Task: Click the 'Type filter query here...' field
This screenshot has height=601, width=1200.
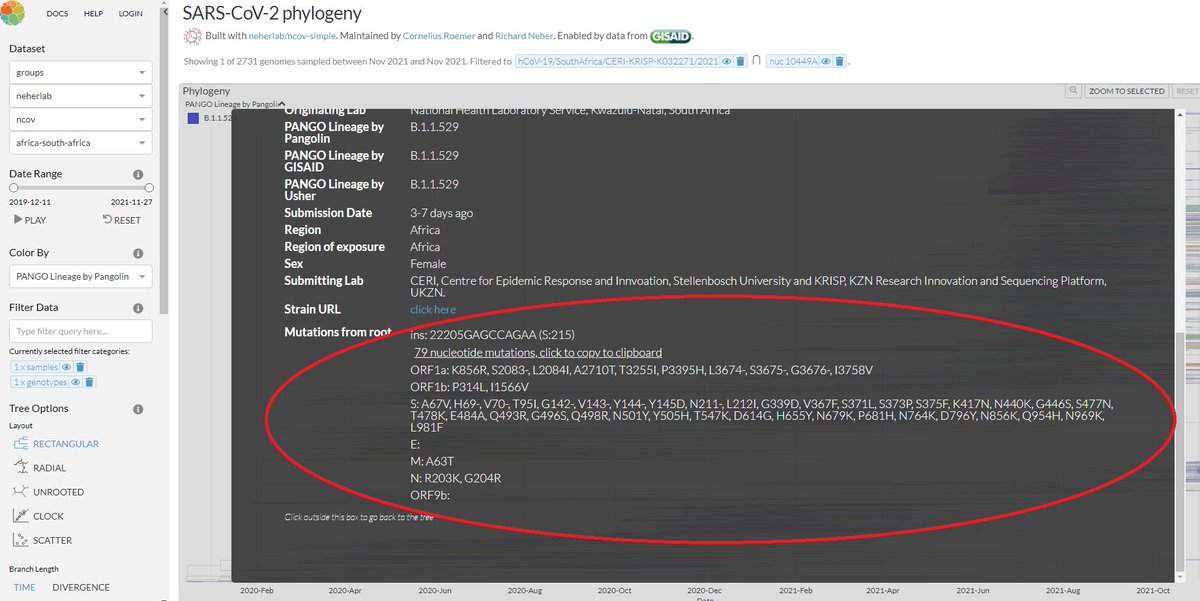Action: [x=81, y=331]
